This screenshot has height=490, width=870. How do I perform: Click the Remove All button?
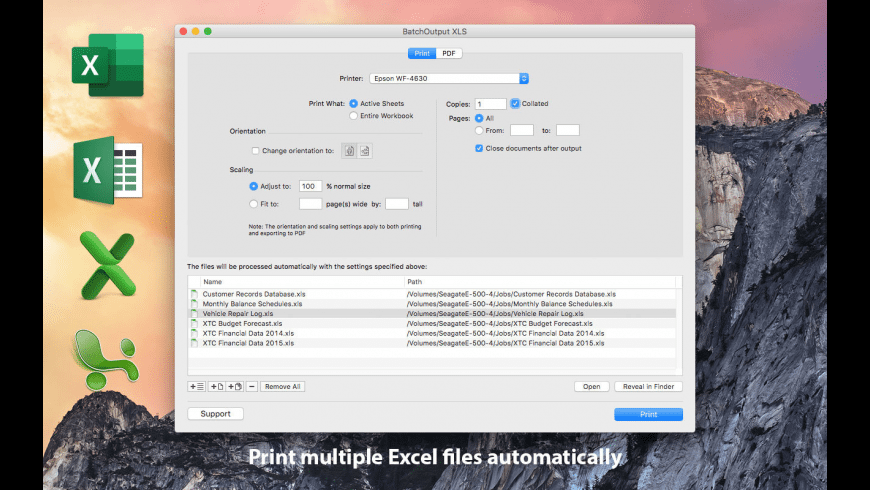282,386
